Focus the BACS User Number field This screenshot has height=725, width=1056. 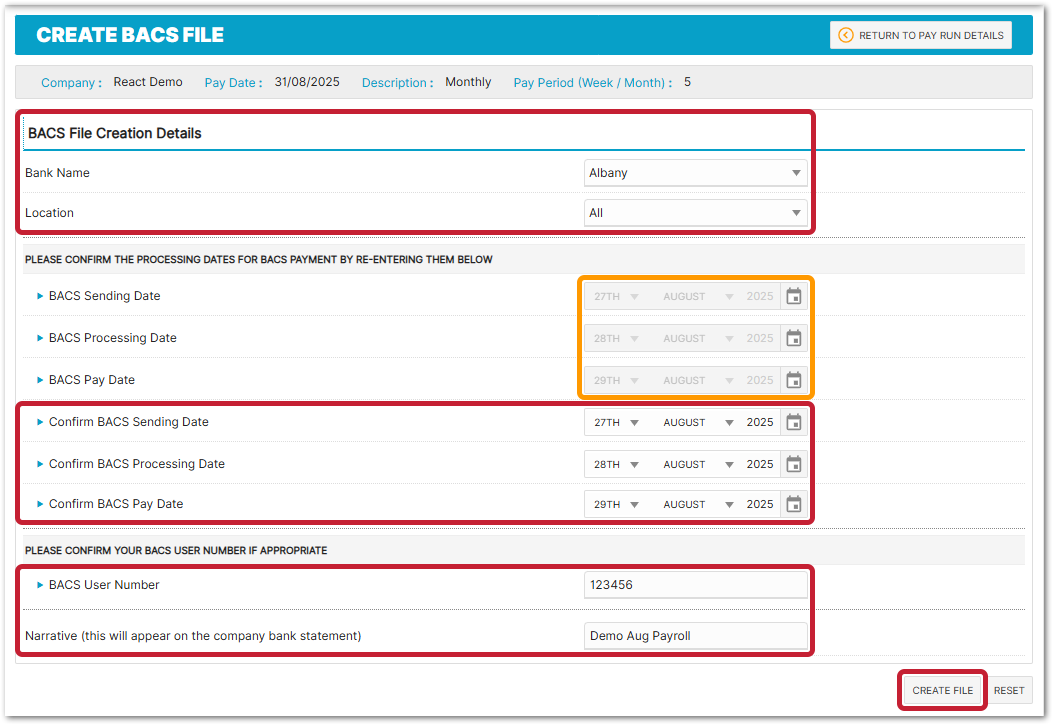(x=695, y=585)
